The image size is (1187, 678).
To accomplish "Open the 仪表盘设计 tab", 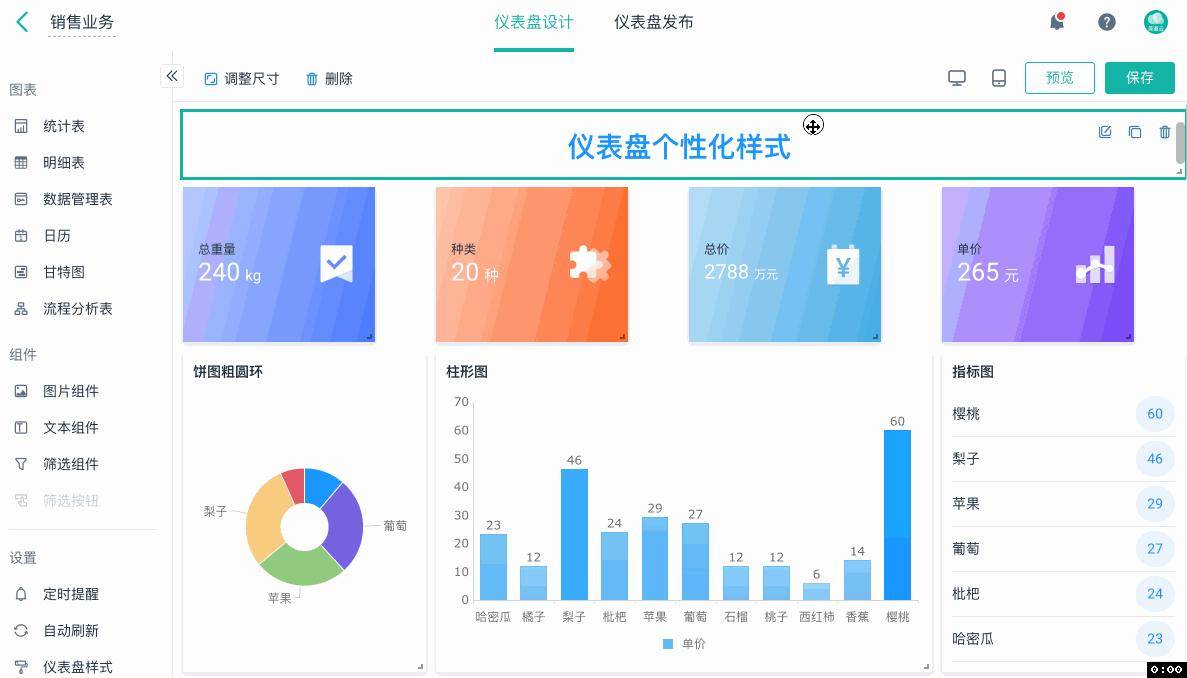I will click(534, 23).
